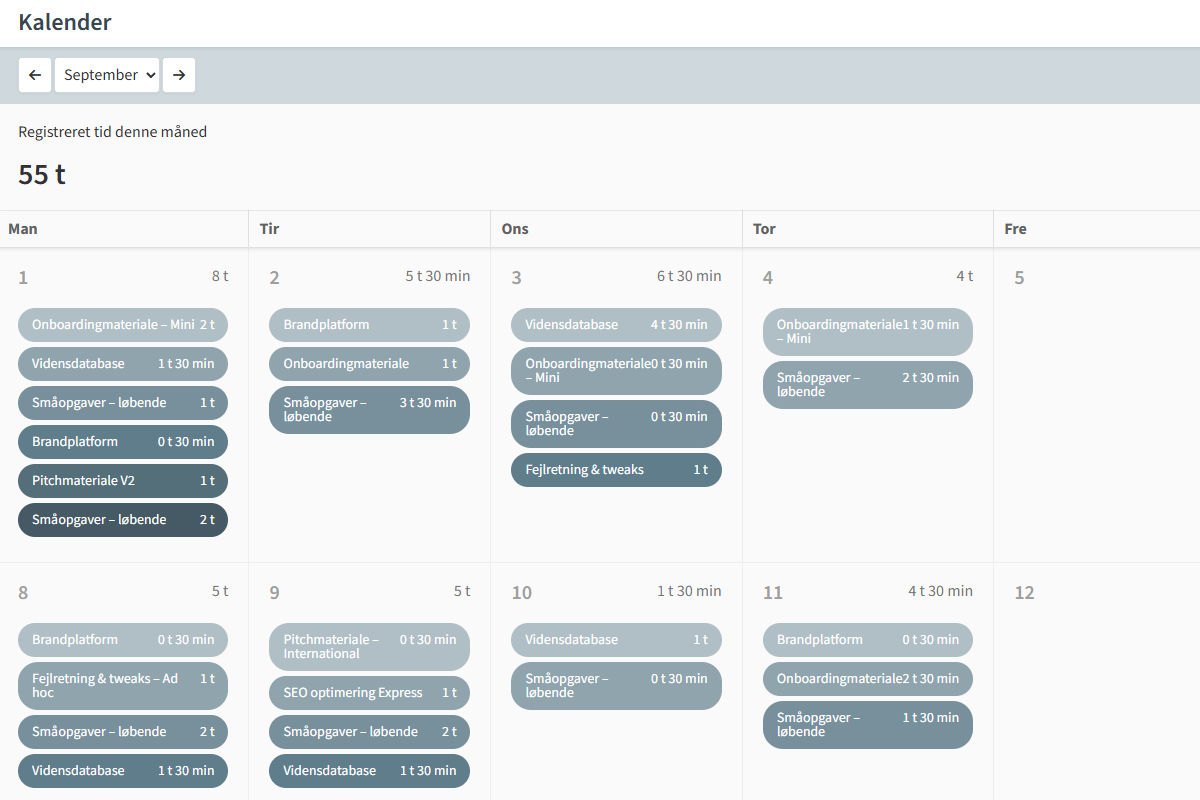Open the Vidensdatabase entry on September 3

point(616,324)
